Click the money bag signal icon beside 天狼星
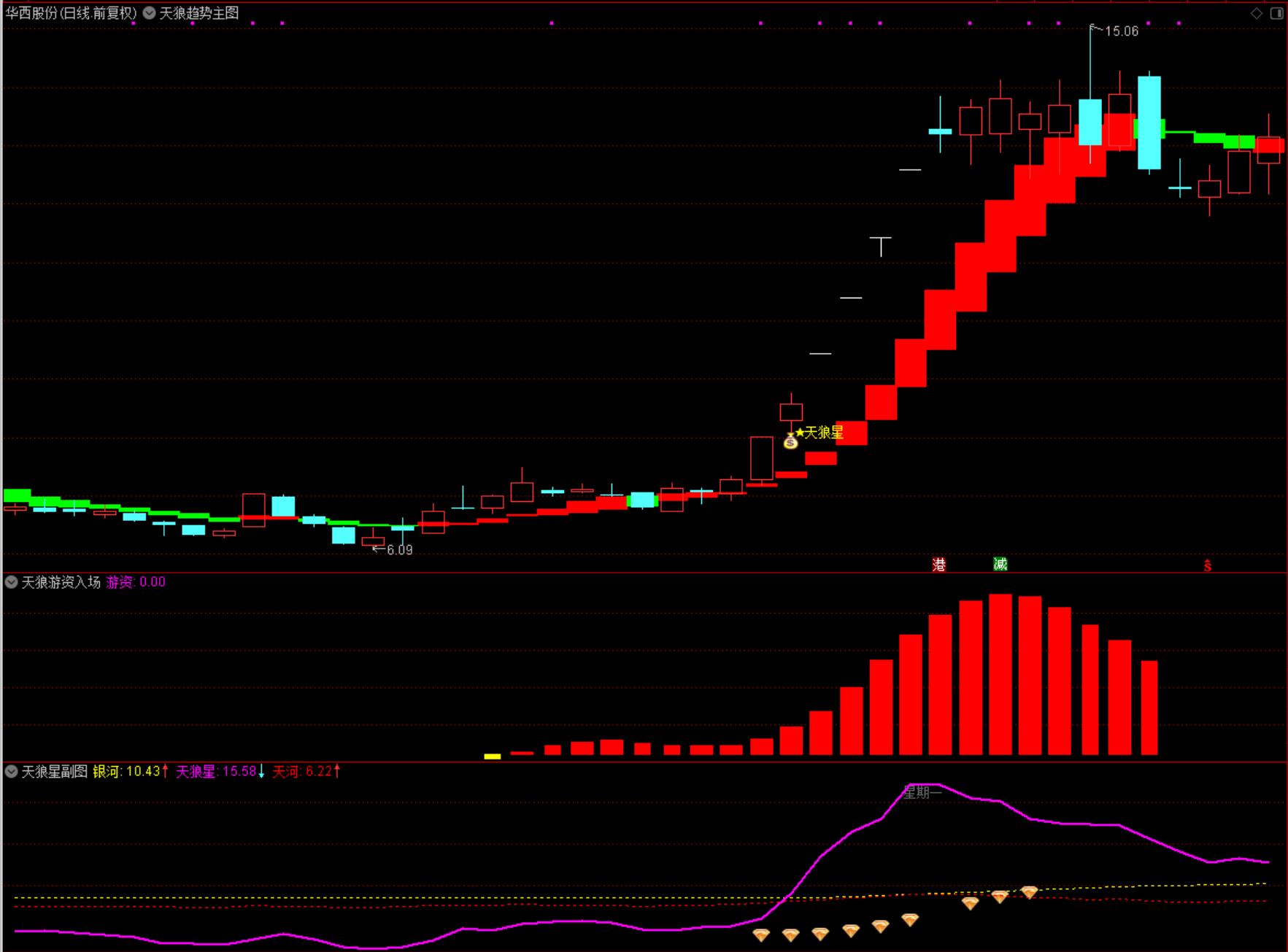Image resolution: width=1288 pixels, height=952 pixels. coord(790,441)
